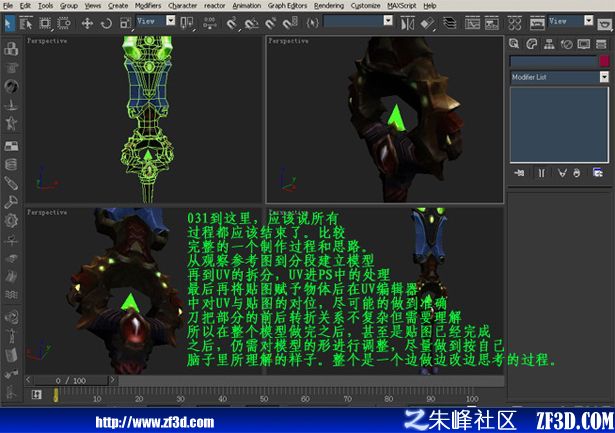Switch to the Motion command panel tab
This screenshot has height=433, width=615.
[566, 44]
